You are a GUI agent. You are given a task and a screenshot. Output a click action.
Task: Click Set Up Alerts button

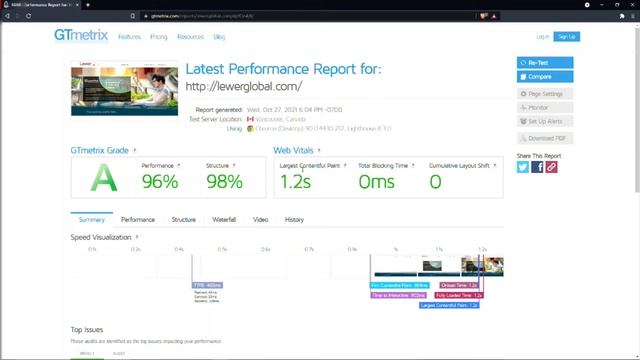click(545, 122)
